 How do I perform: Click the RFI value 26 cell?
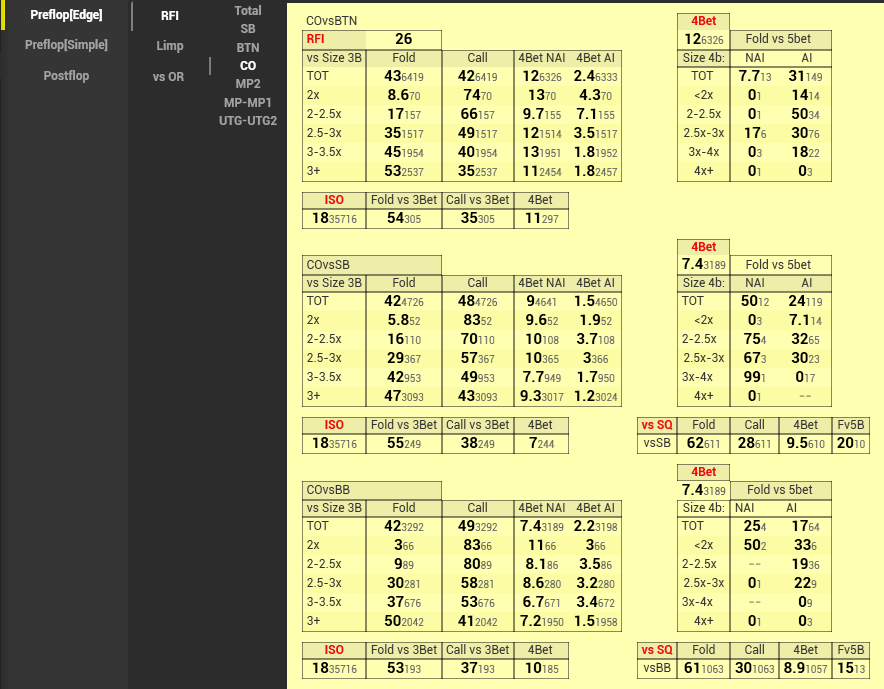(x=404, y=39)
